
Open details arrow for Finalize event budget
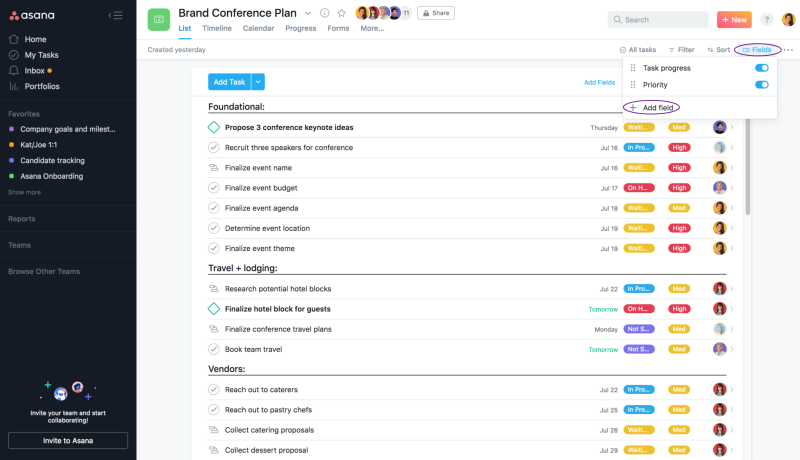[x=732, y=188]
